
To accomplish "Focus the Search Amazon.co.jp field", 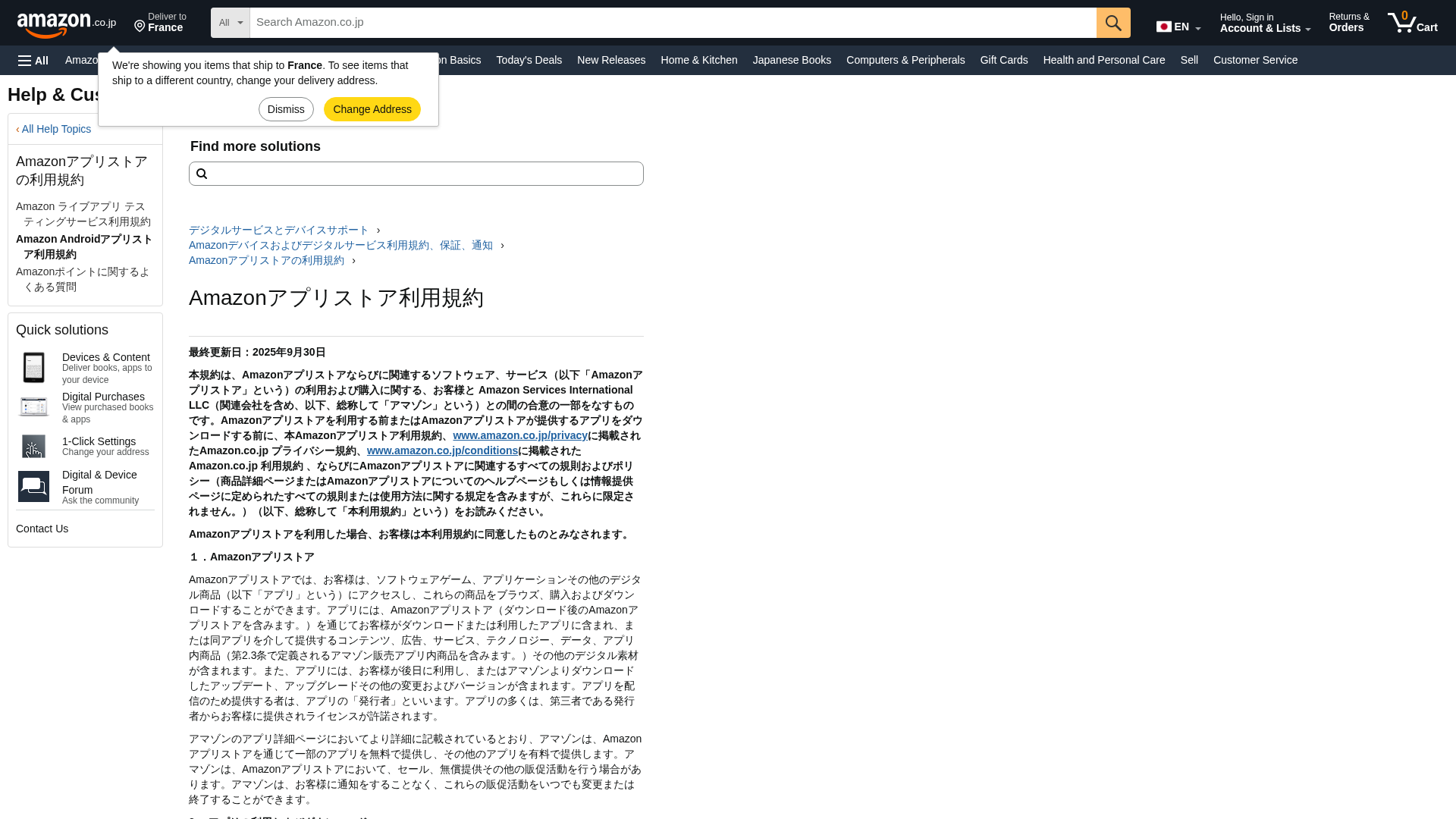I will pyautogui.click(x=673, y=23).
